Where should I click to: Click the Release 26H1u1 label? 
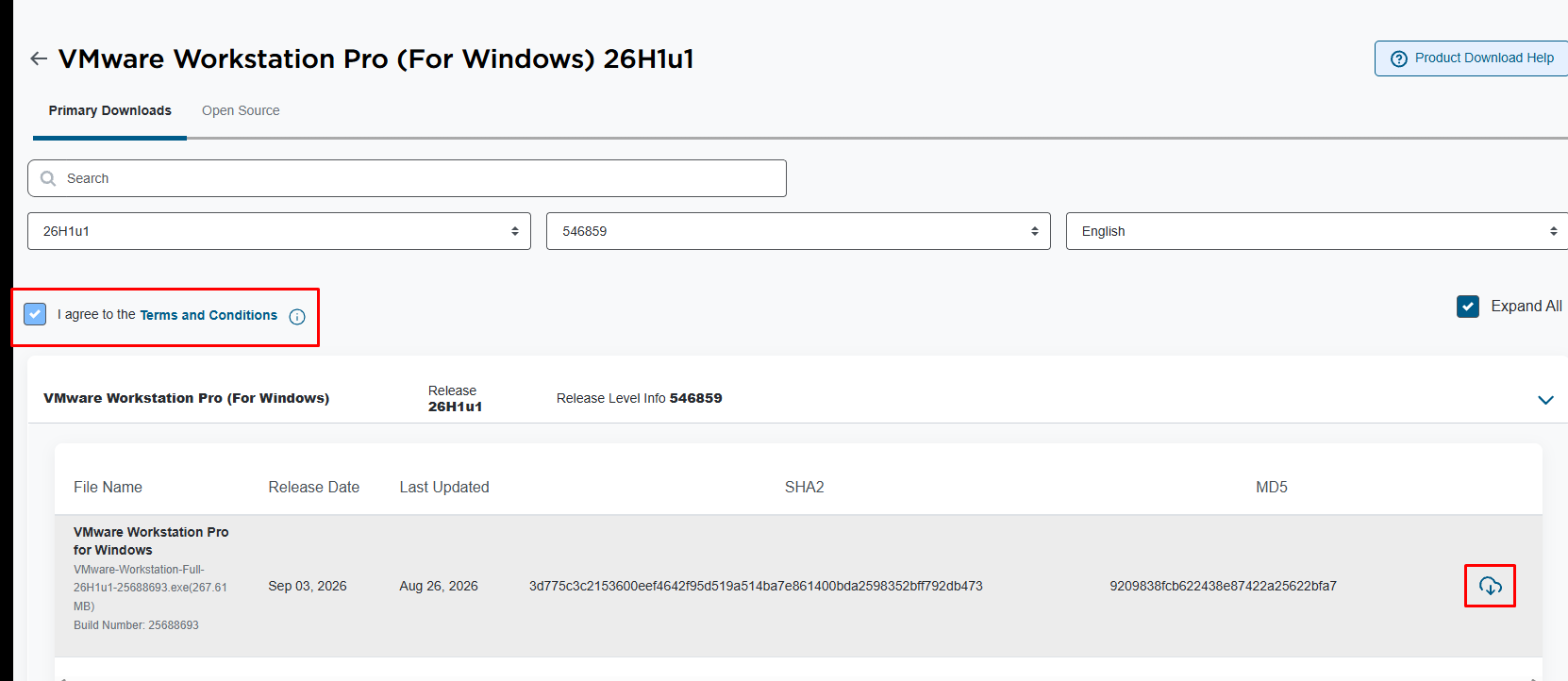(x=455, y=398)
